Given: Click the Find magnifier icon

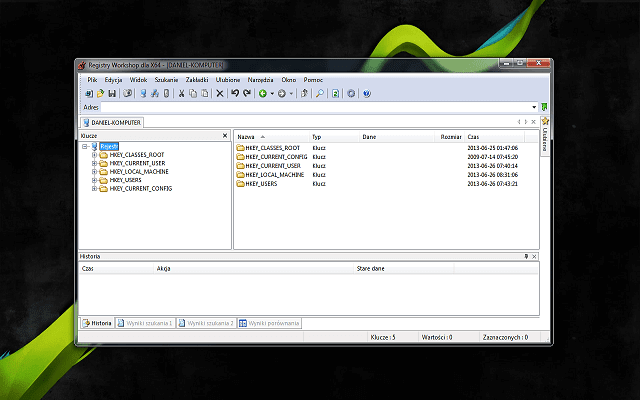Looking at the screenshot, I should pos(320,93).
